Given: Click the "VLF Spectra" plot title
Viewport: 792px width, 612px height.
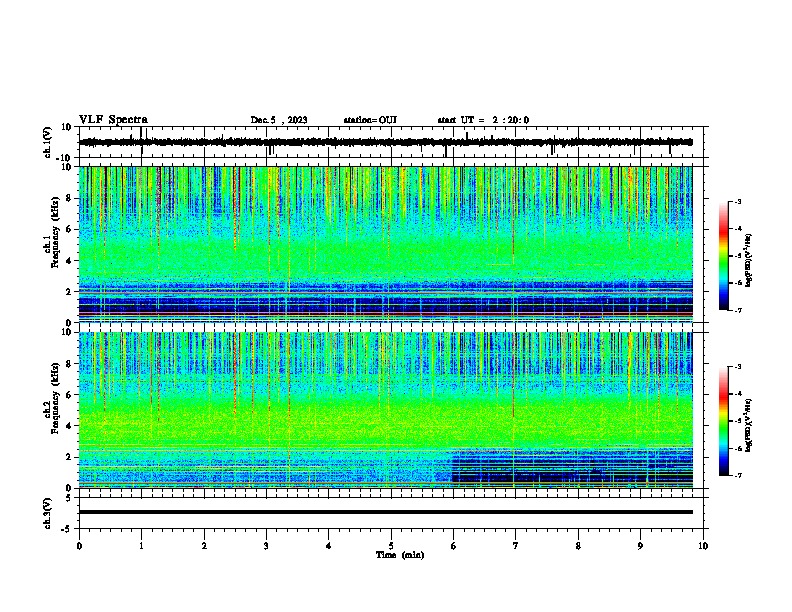Looking at the screenshot, I should pos(113,120).
